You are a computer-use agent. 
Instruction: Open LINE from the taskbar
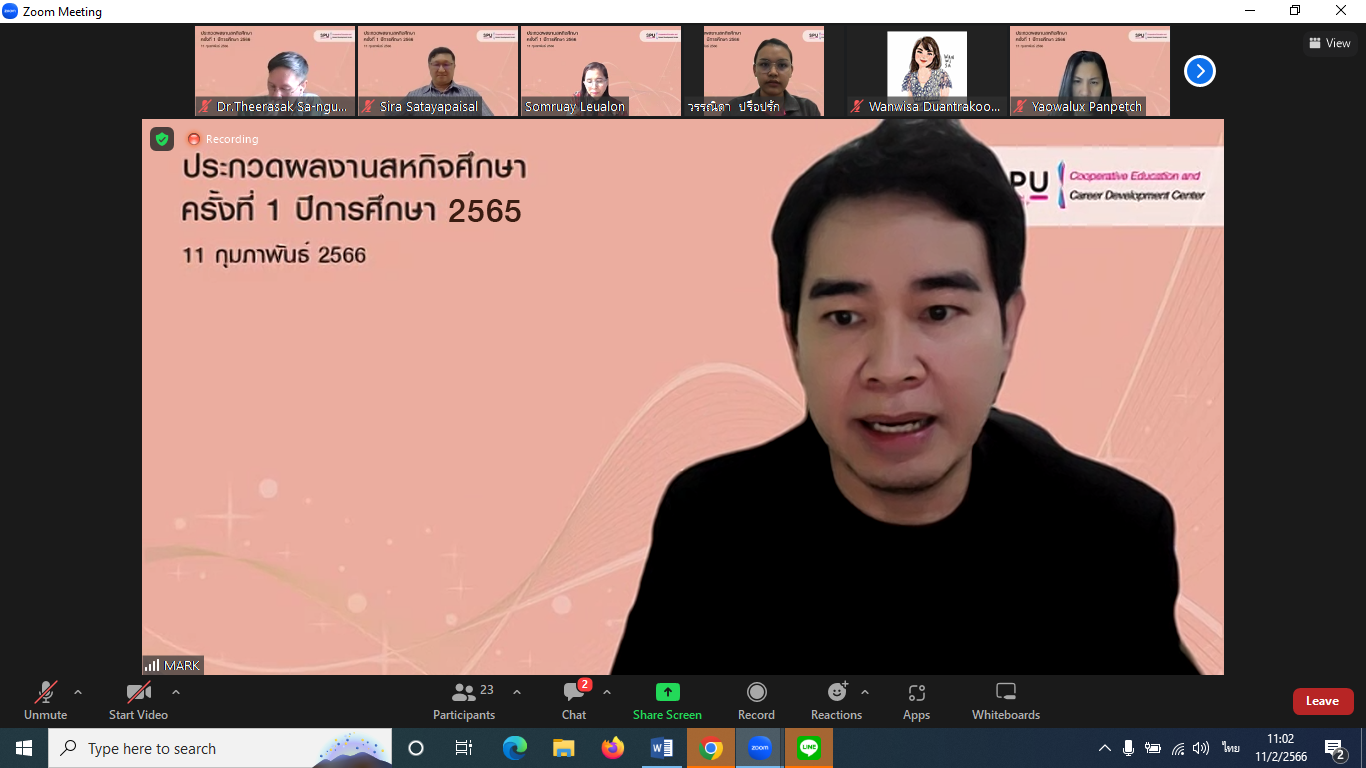[x=809, y=748]
